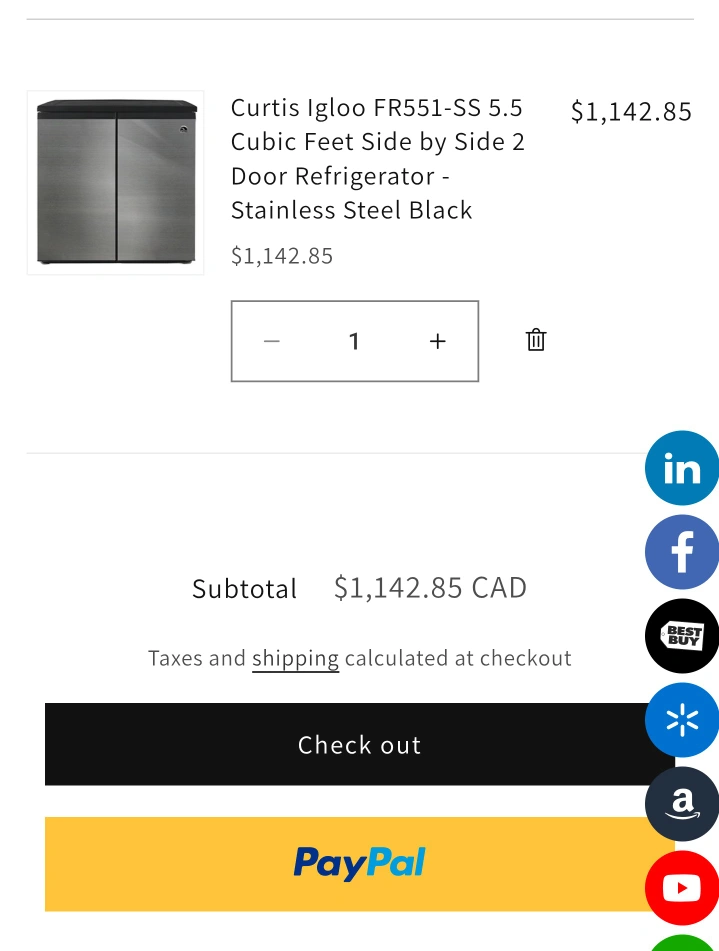
Task: Open the Facebook social icon
Action: [682, 552]
